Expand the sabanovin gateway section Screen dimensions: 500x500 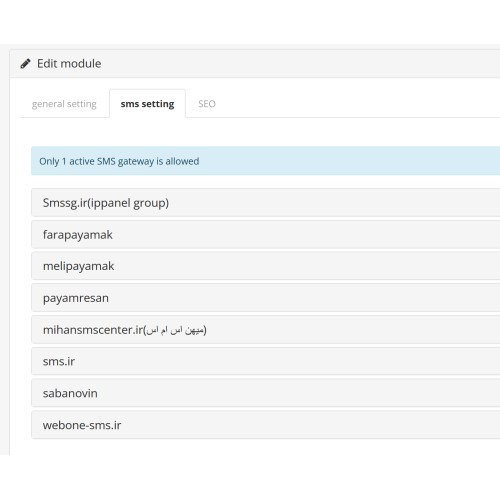(x=266, y=393)
